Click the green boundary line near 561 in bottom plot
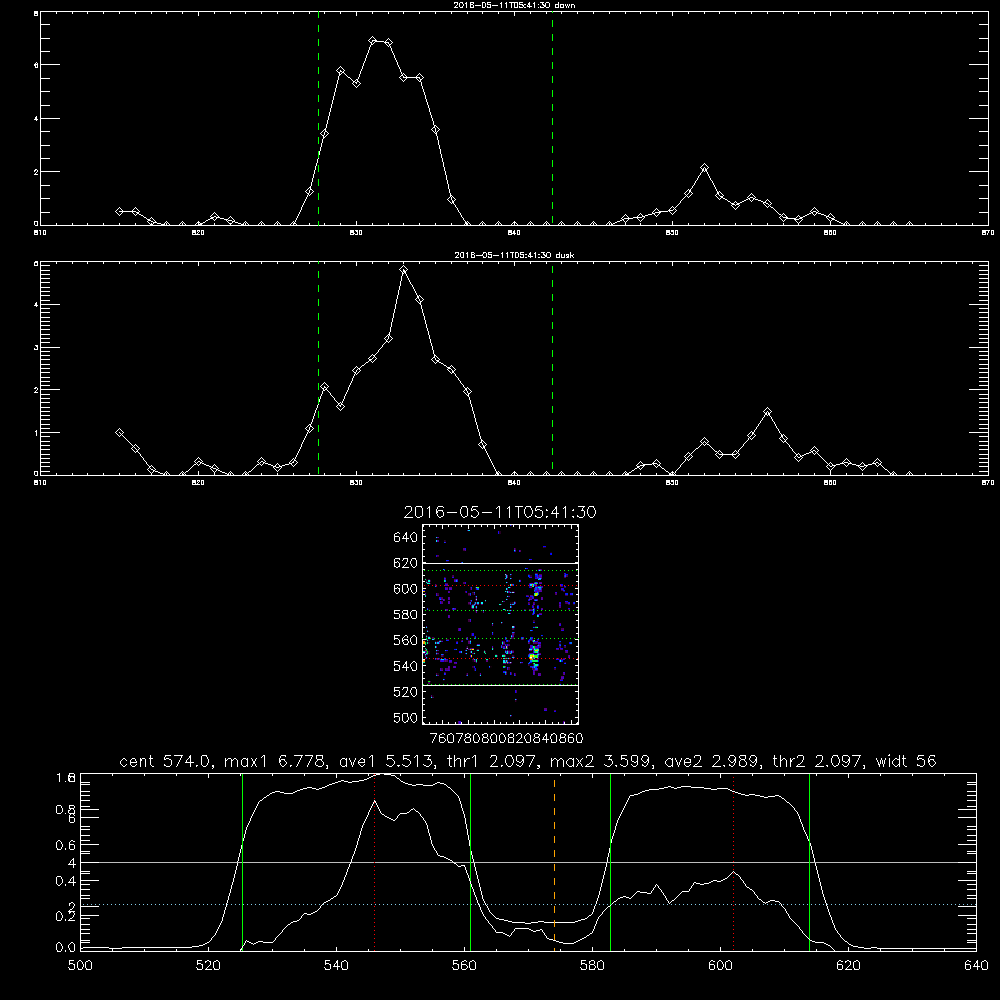1000x1000 pixels. click(x=471, y=861)
